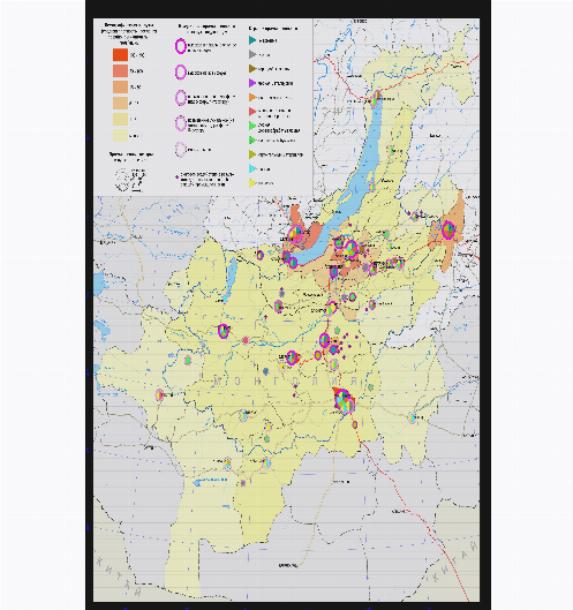Click the gray triangle legend symbol
Image resolution: width=573 pixels, height=610 pixels.
coord(252,54)
